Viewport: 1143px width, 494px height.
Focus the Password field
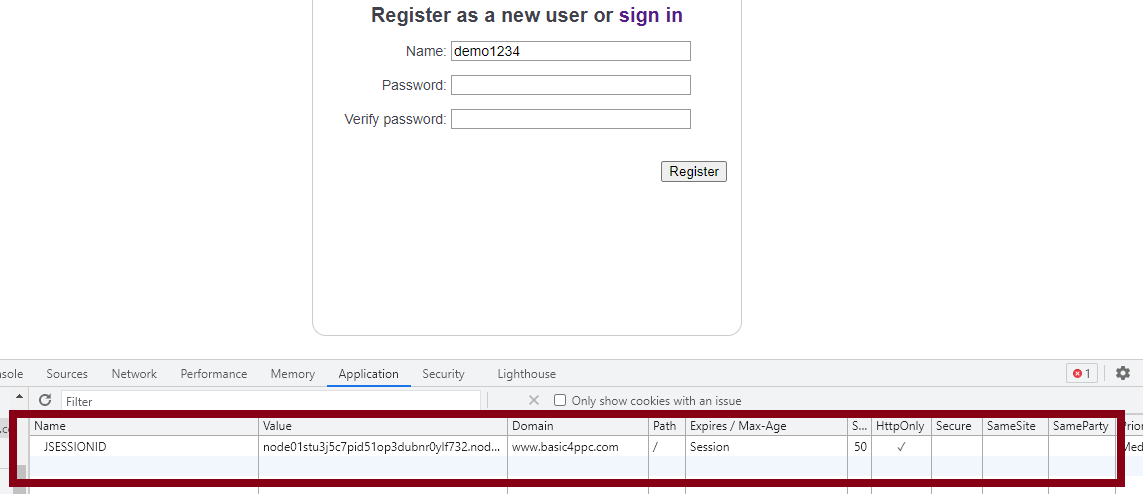pyautogui.click(x=570, y=85)
